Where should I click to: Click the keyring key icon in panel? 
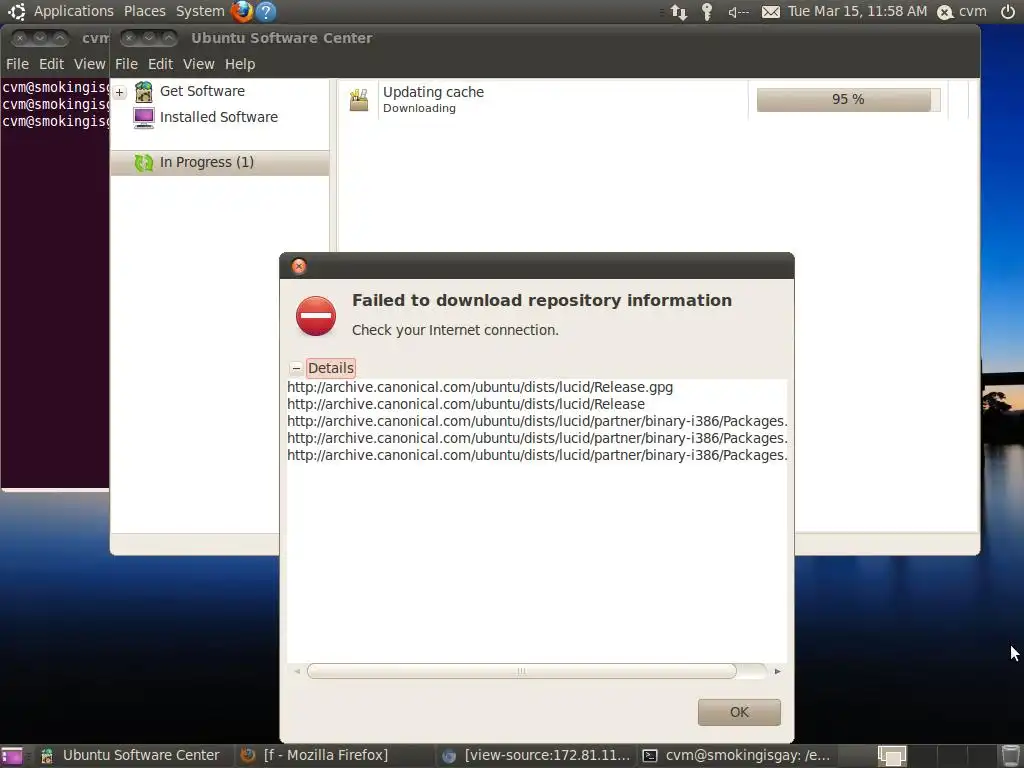707,12
